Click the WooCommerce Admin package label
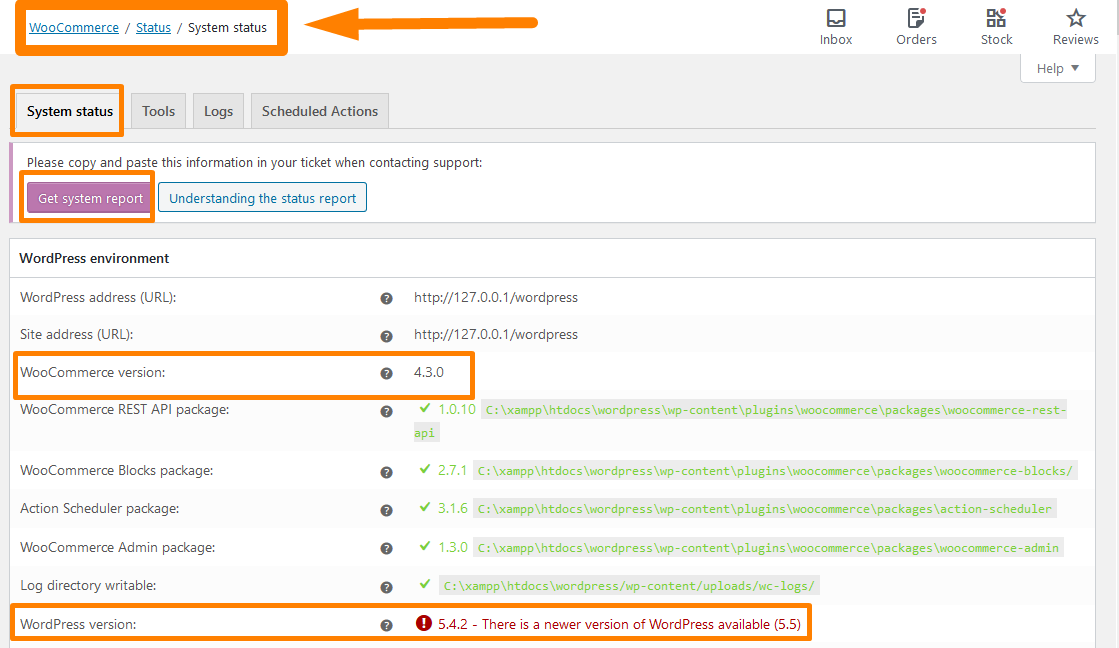Image resolution: width=1119 pixels, height=648 pixels. pos(118,547)
